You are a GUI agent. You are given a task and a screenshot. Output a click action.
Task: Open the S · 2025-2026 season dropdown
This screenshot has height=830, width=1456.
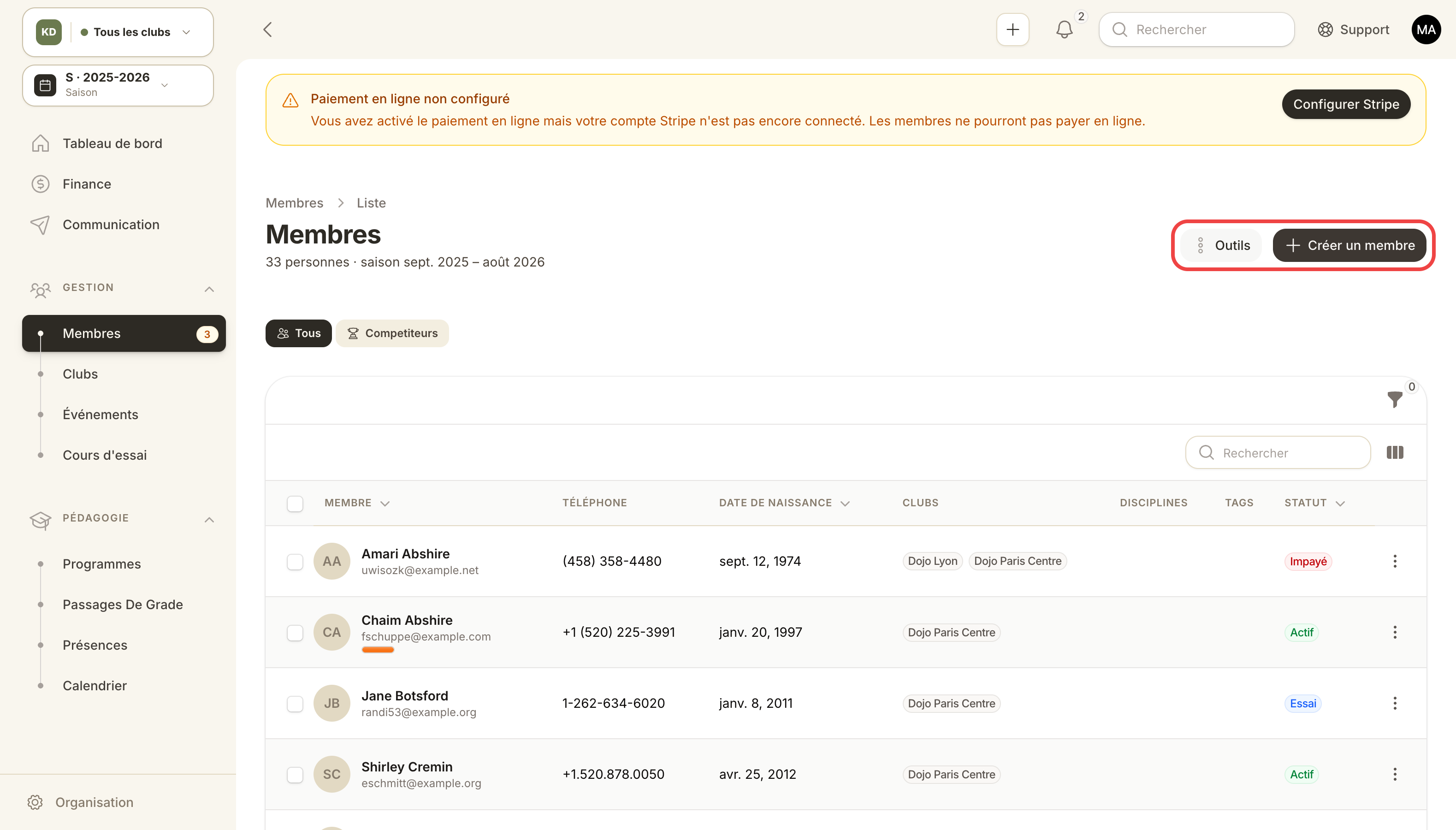tap(118, 85)
